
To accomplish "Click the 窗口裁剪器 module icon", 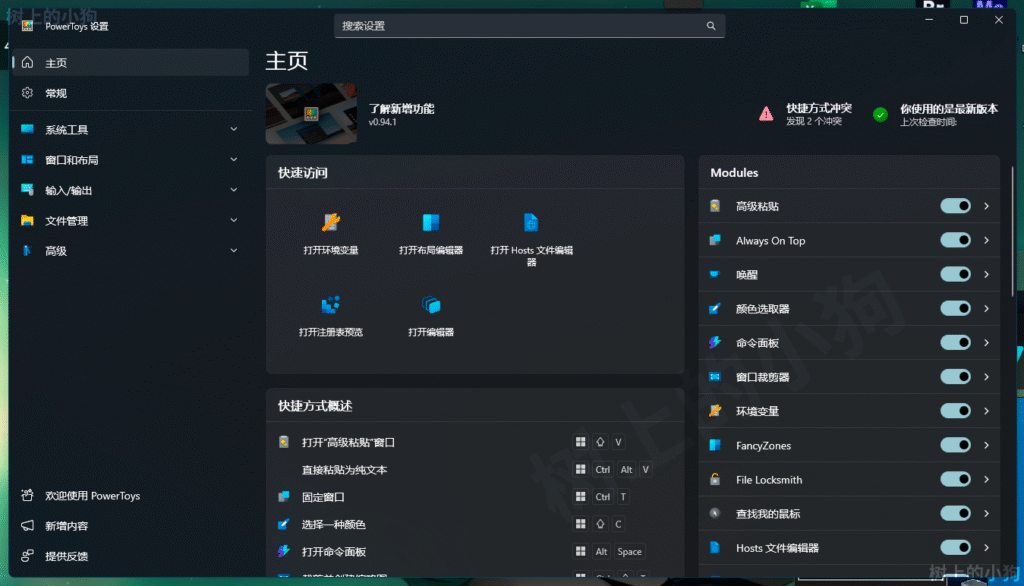I will tap(715, 376).
